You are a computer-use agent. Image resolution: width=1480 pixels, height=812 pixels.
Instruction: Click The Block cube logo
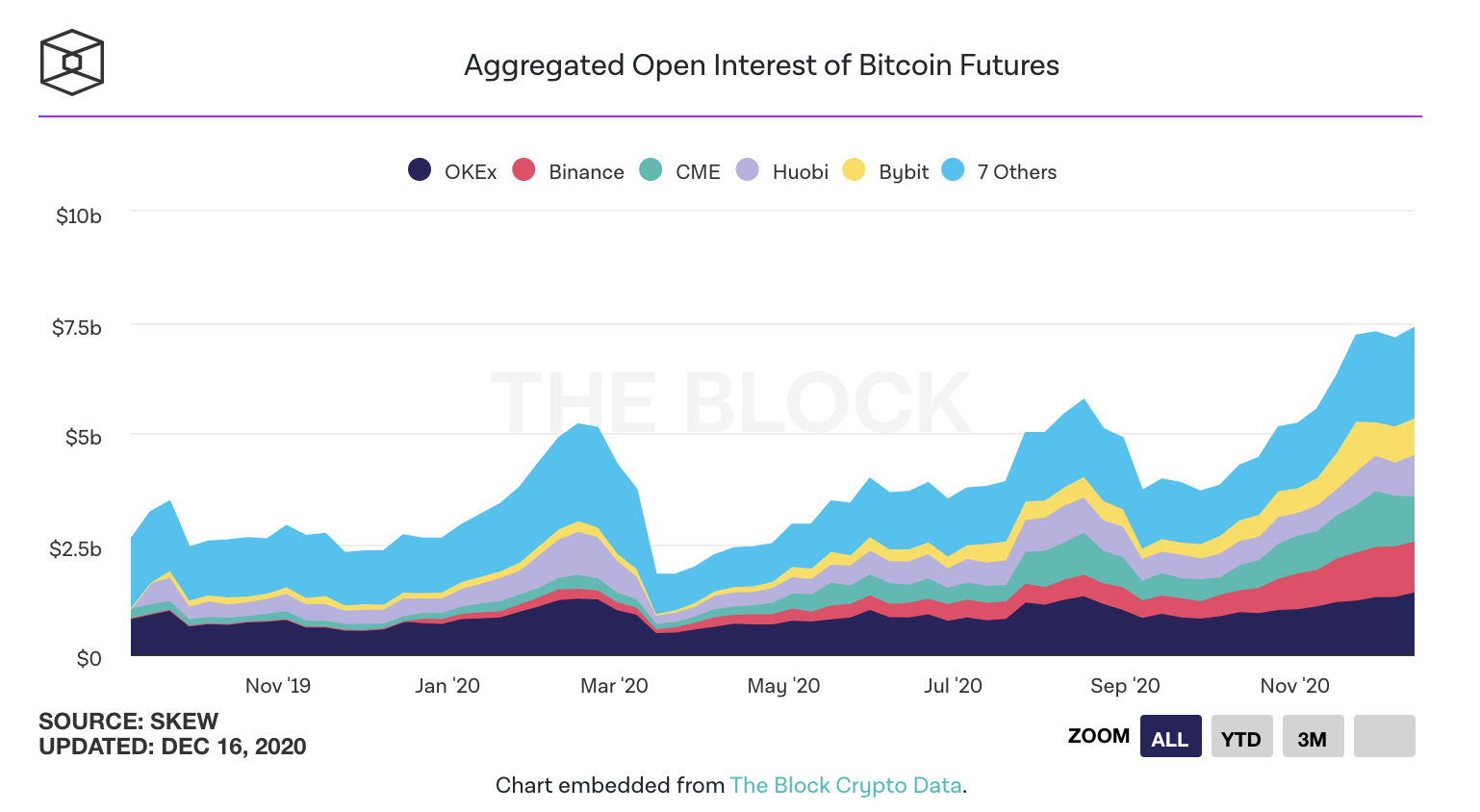point(72,63)
